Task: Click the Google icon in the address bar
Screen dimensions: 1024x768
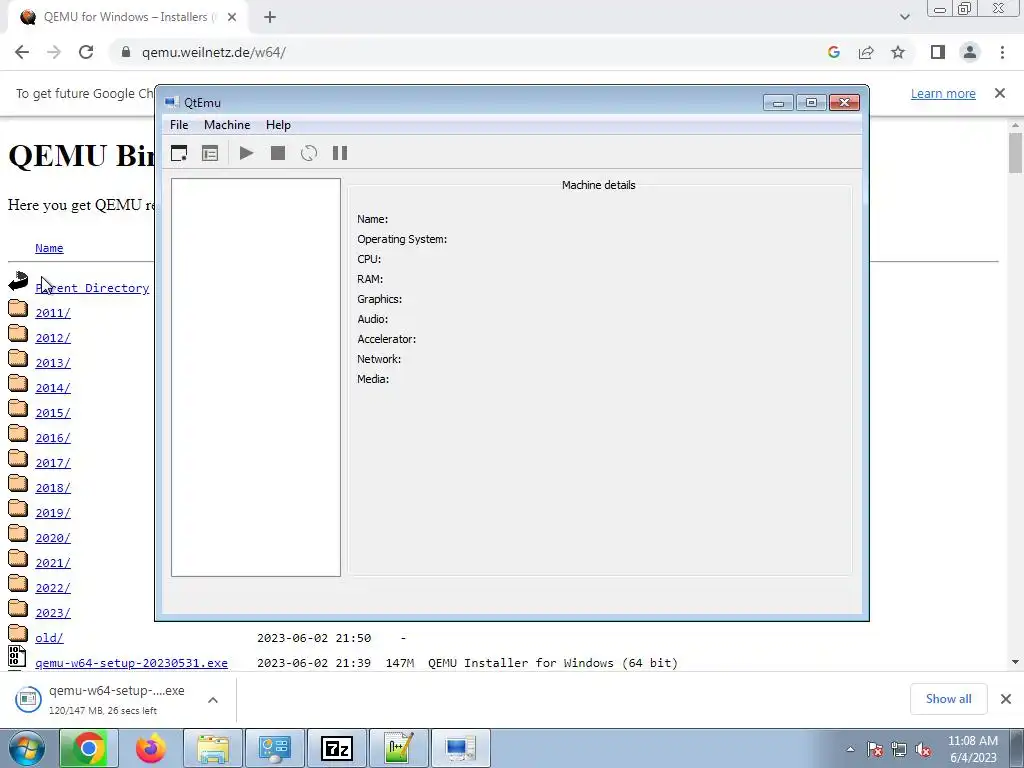Action: (x=833, y=52)
